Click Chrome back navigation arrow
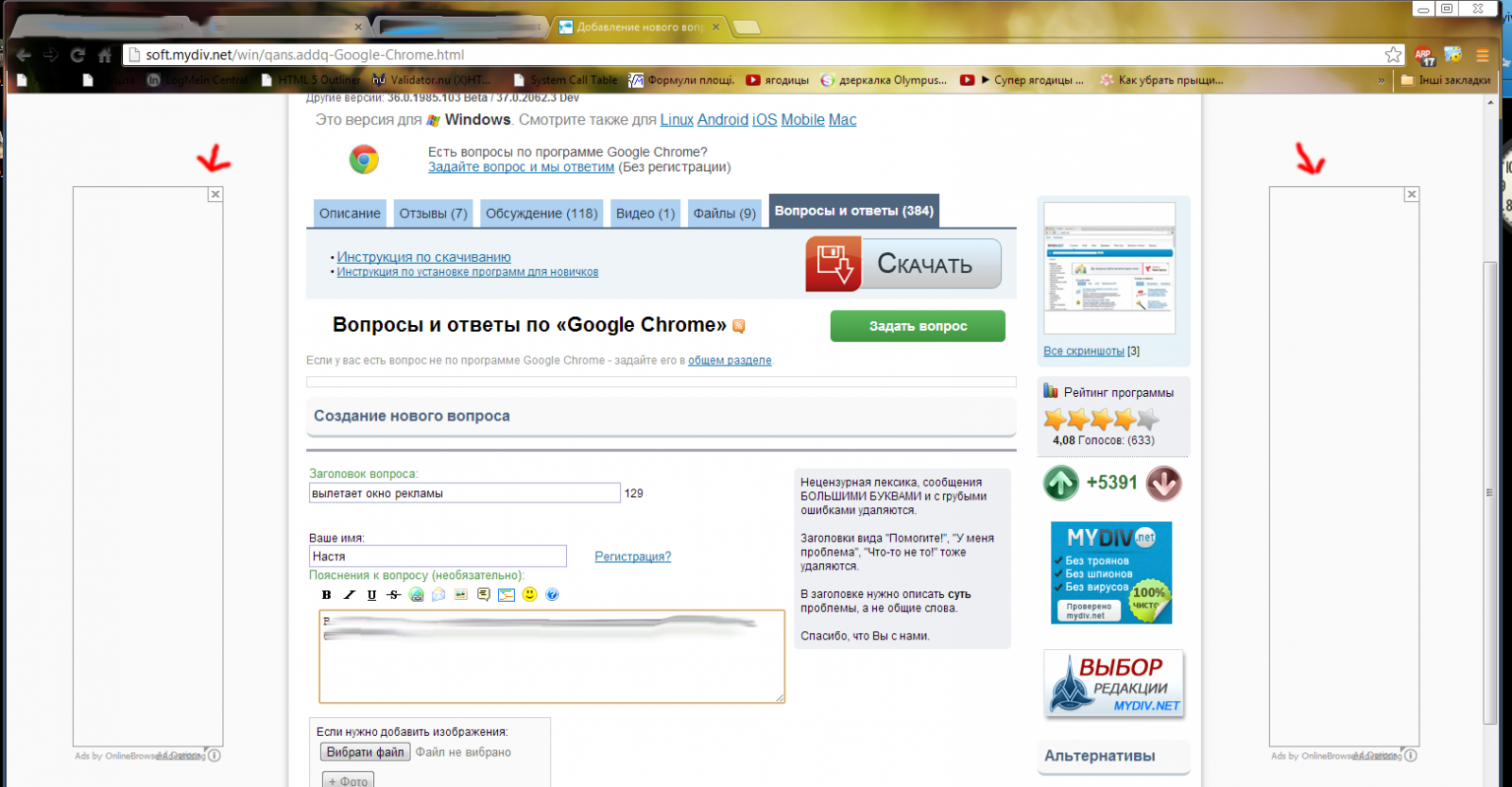The image size is (1512, 787). coord(24,55)
